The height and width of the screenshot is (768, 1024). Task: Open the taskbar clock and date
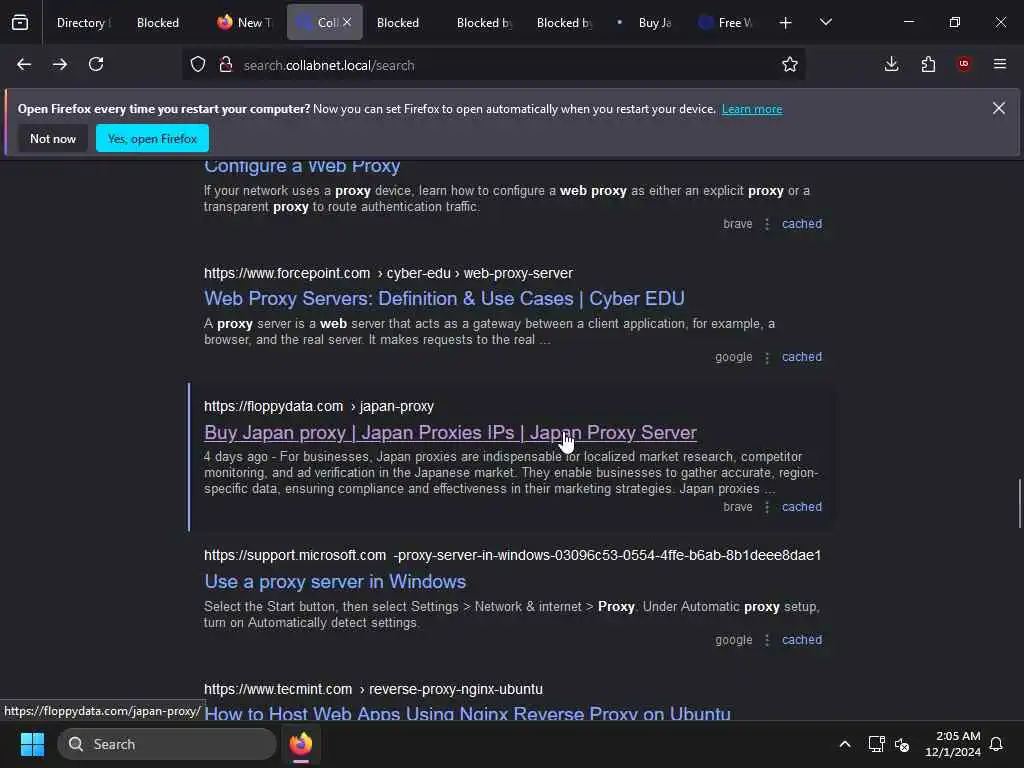pyautogui.click(x=952, y=744)
